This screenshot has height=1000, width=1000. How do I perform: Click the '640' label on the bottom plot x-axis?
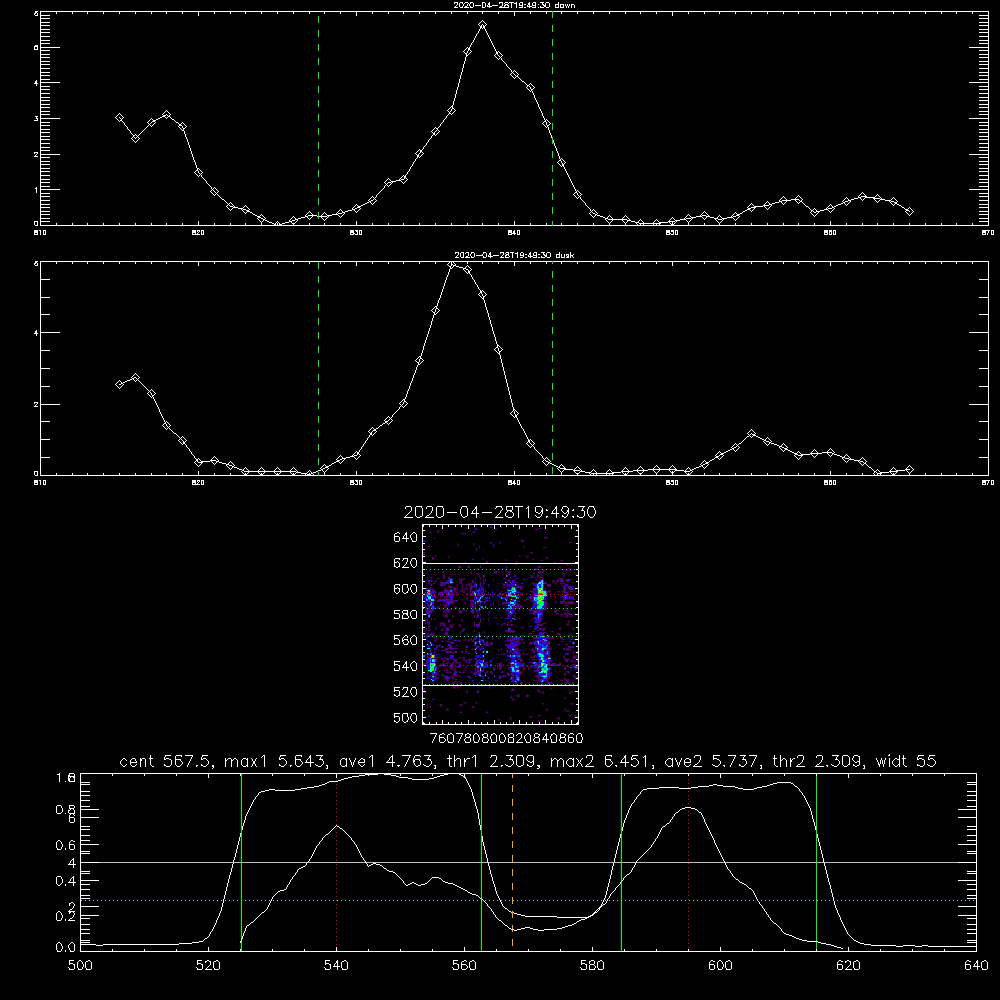[976, 965]
